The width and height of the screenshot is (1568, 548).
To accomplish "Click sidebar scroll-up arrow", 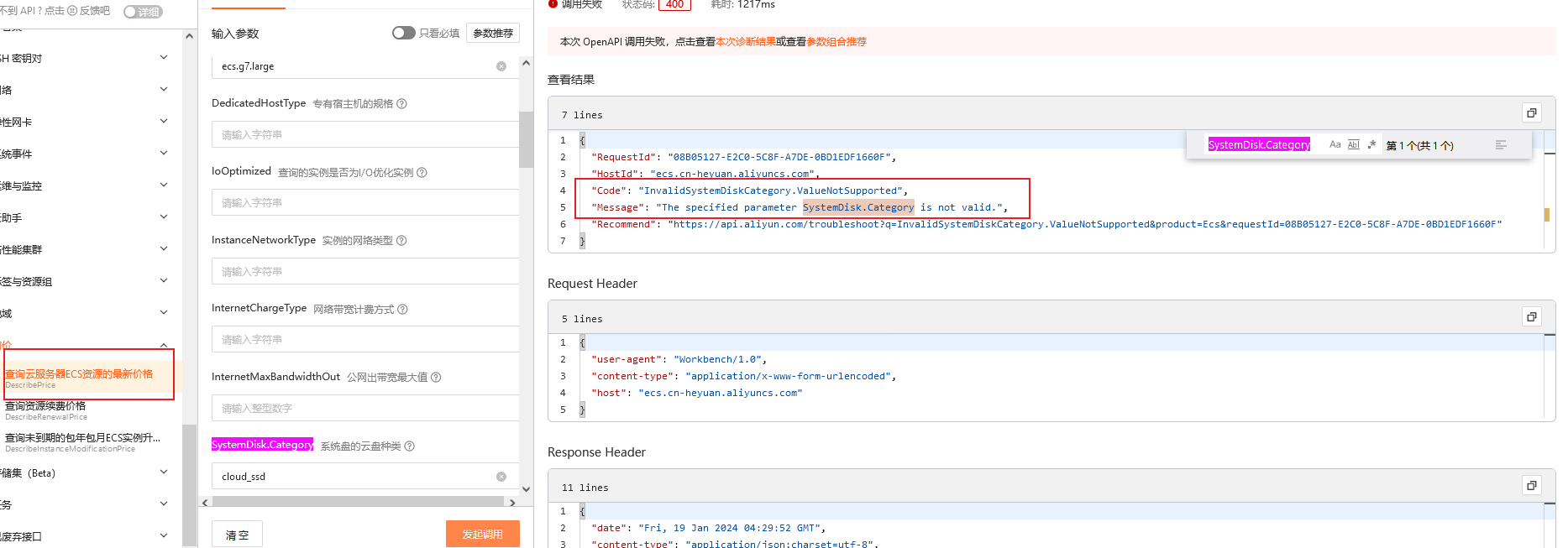I will [189, 36].
